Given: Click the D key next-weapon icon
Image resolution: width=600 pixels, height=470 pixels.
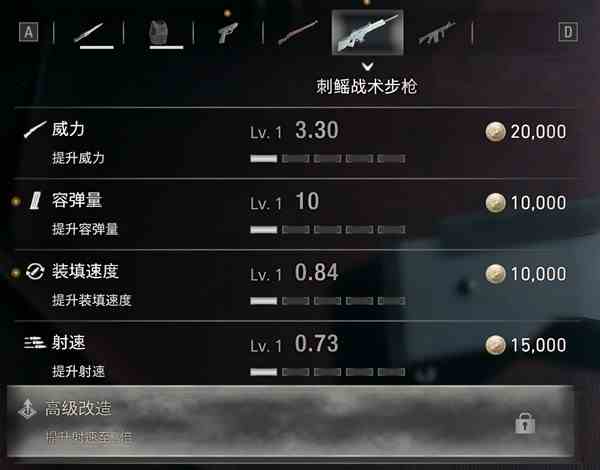Looking at the screenshot, I should click(x=568, y=32).
